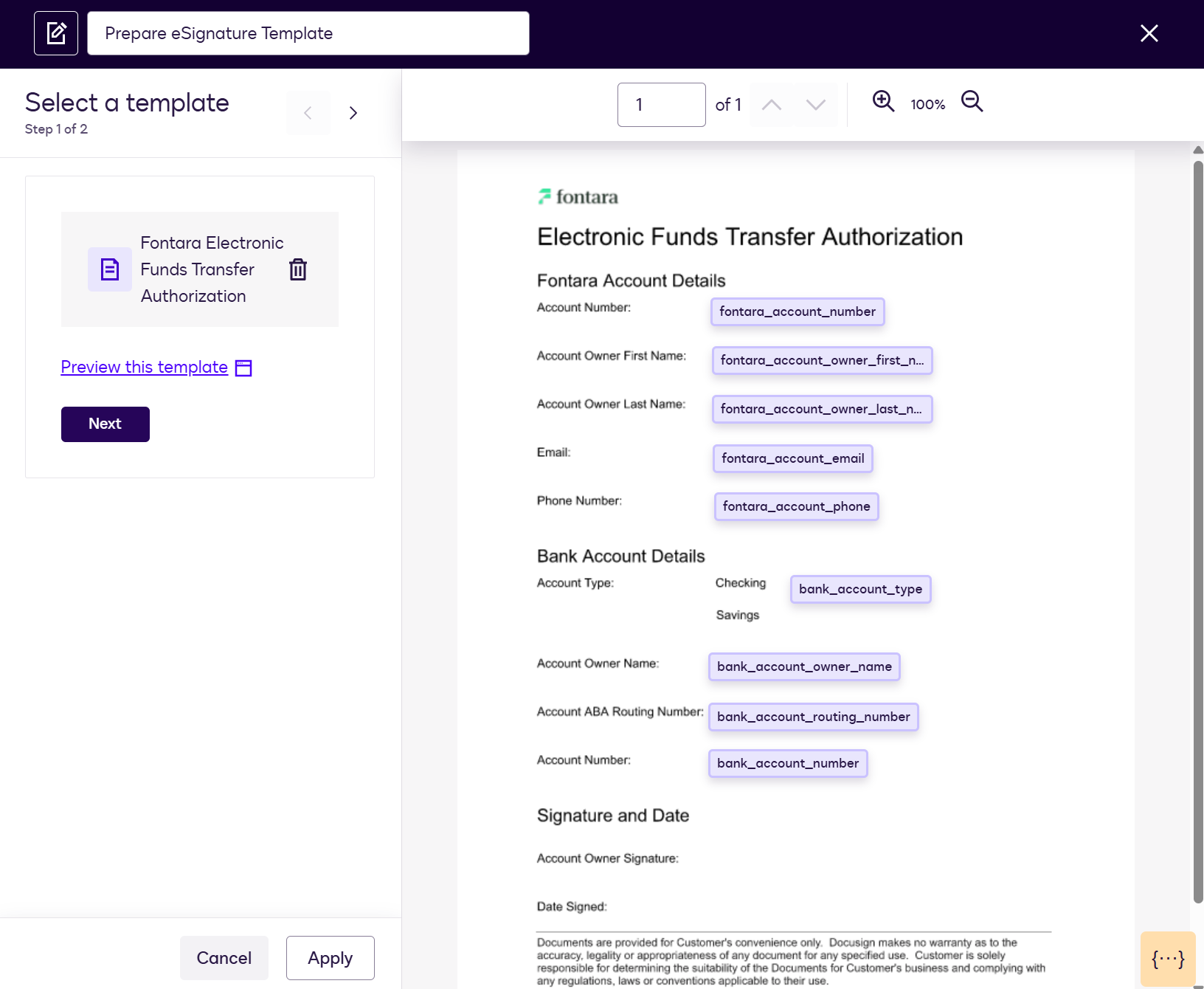Delete the Fontara template with trash icon

pos(298,269)
